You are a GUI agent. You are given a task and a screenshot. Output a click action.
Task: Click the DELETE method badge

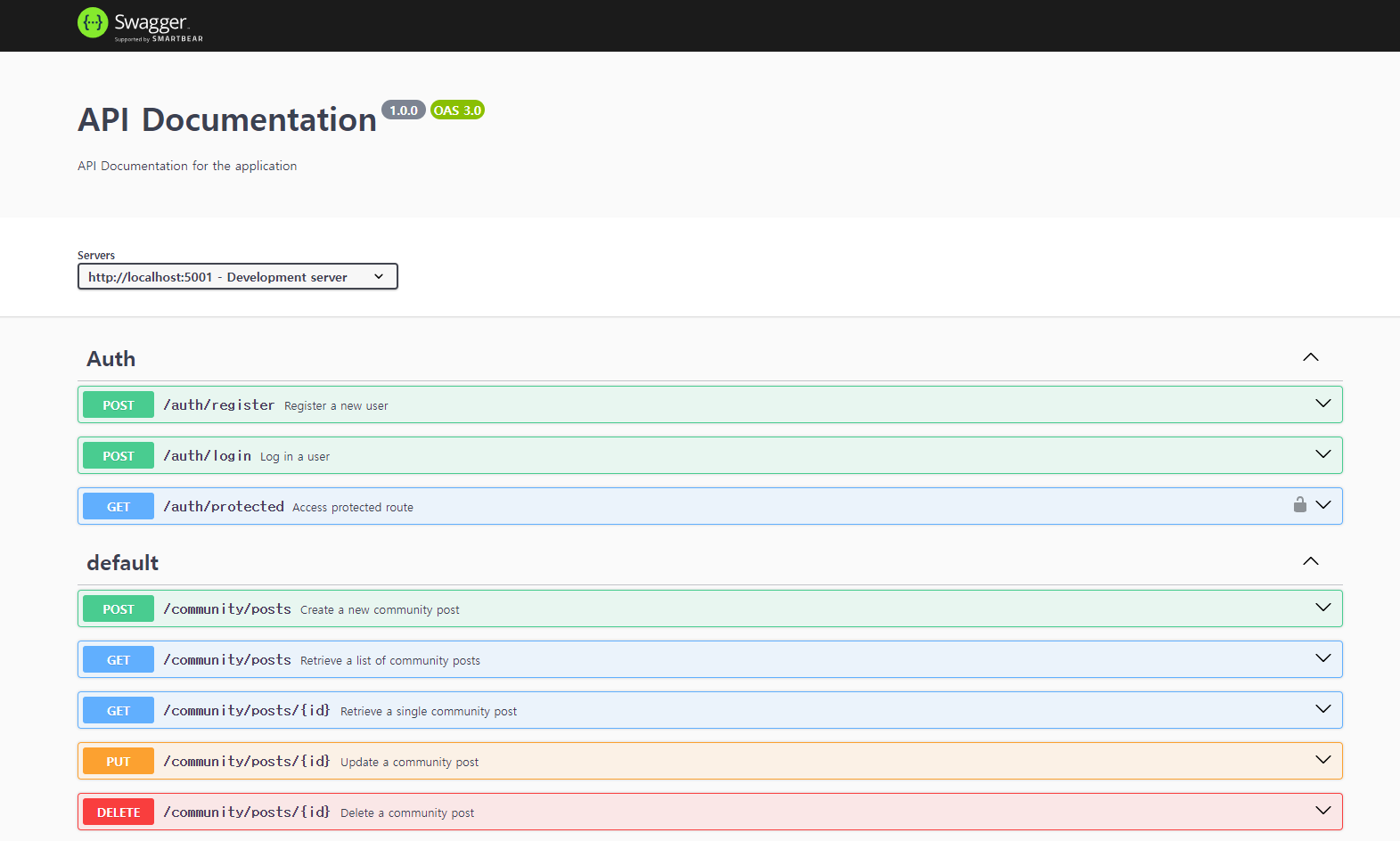point(119,812)
